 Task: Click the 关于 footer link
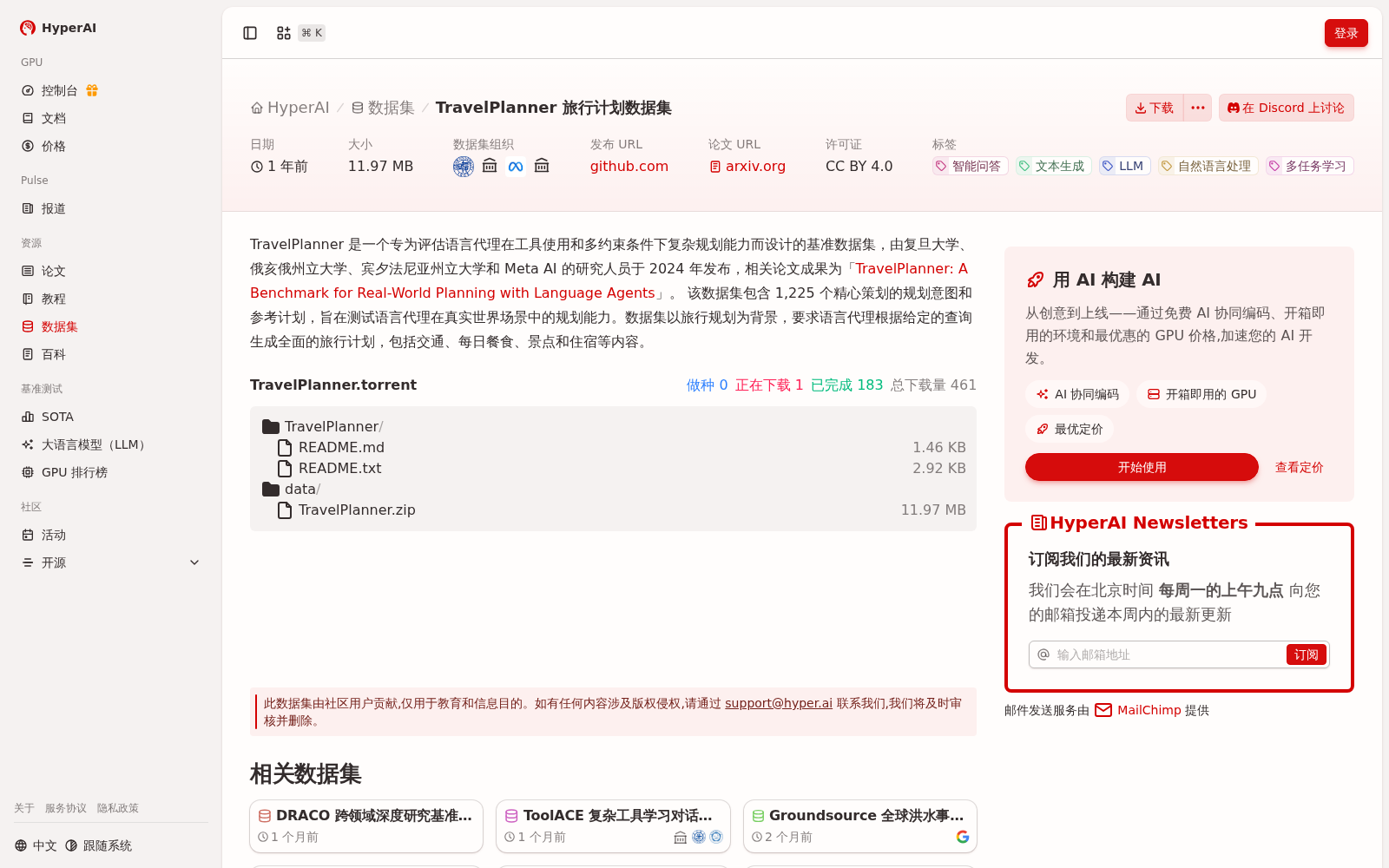[x=24, y=808]
